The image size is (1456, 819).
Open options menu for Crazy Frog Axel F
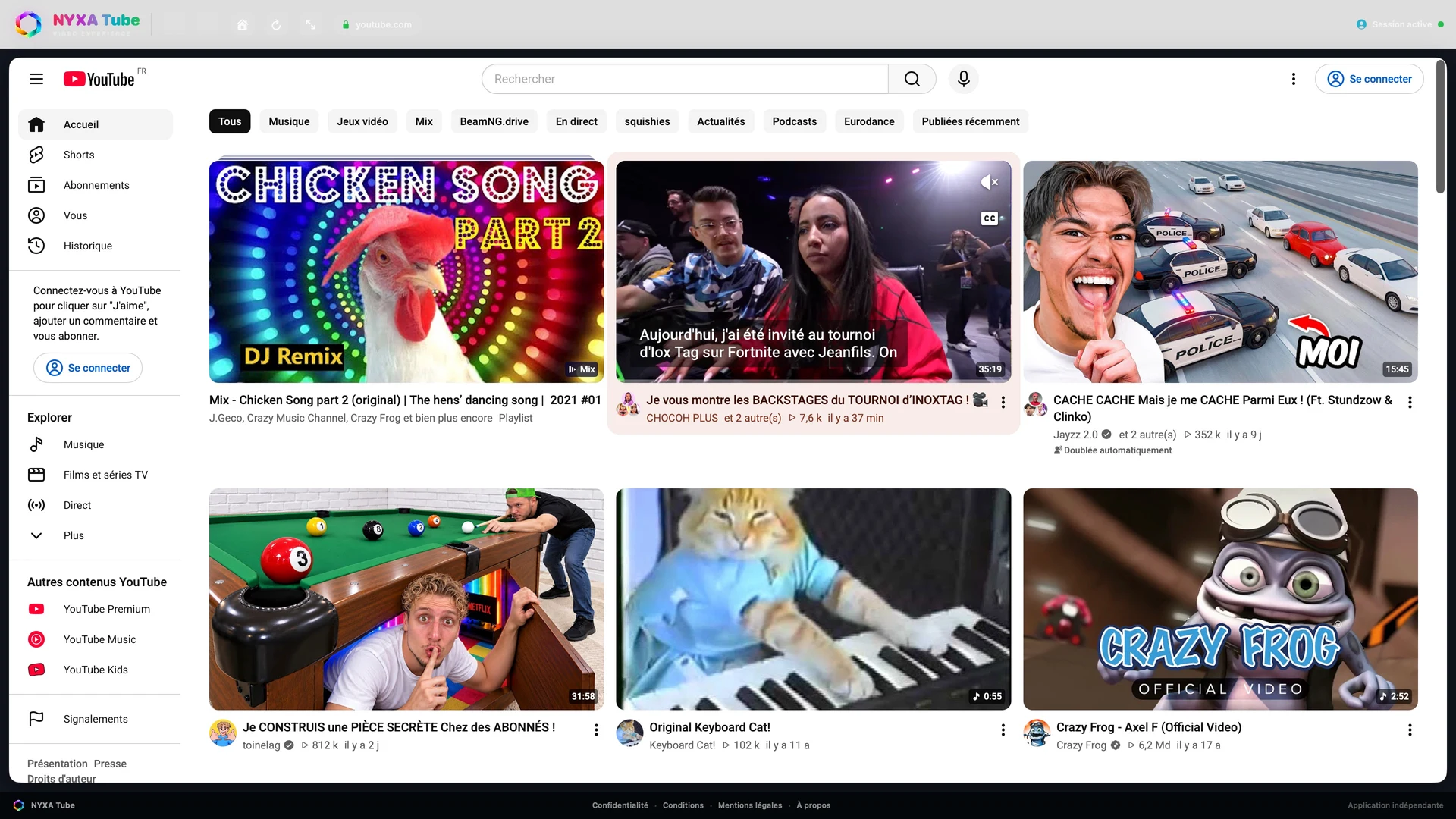click(1410, 730)
